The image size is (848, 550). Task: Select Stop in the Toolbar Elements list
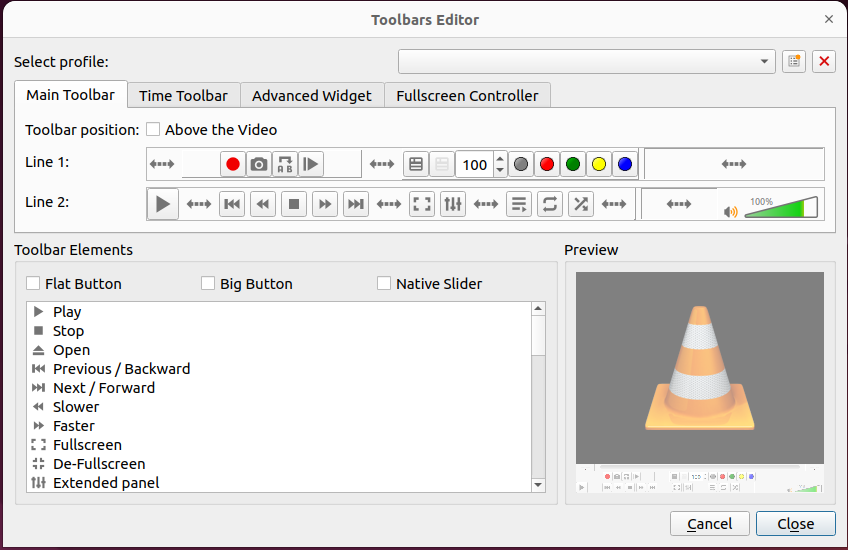[279, 331]
